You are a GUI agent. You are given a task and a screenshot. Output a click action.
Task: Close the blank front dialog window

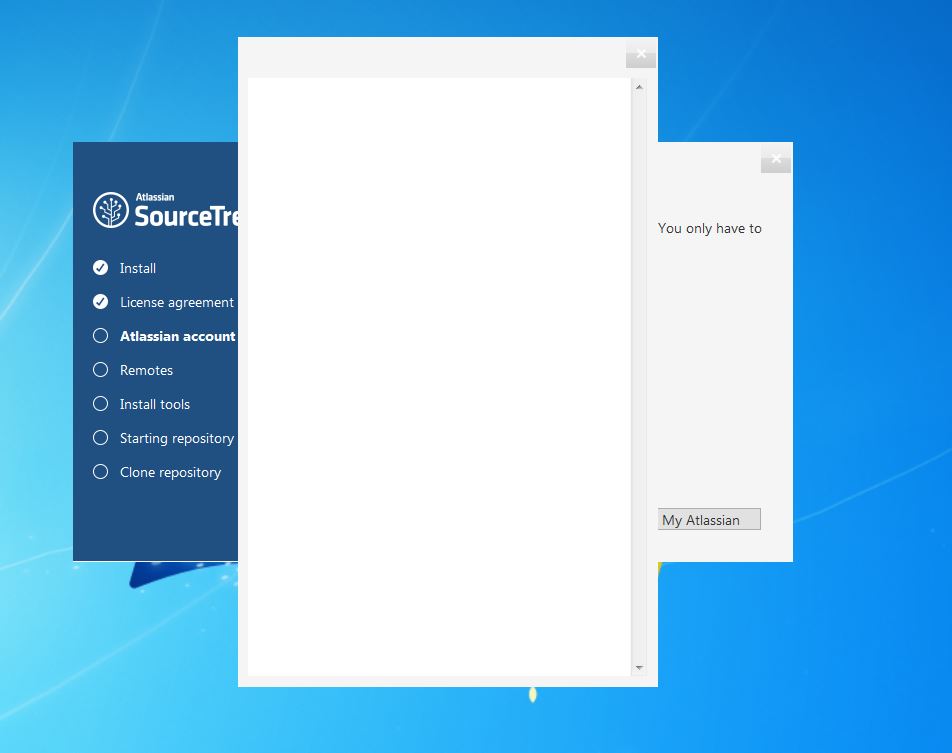tap(641, 54)
